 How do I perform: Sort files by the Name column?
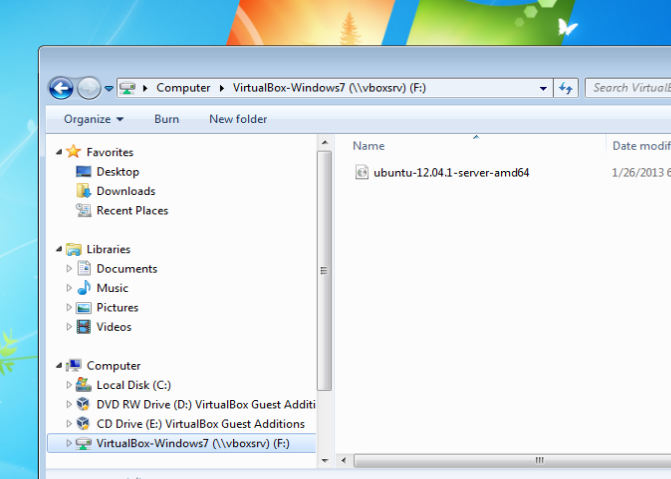pyautogui.click(x=368, y=146)
